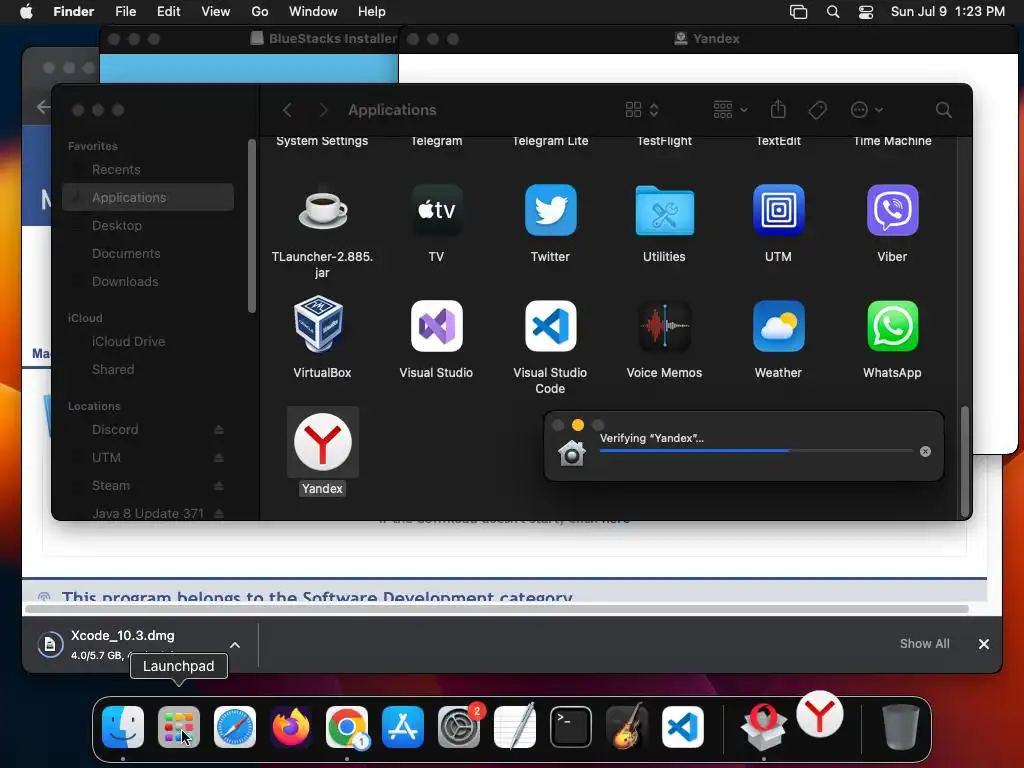Open Visual Studio Code from the Dock
Screen dimensions: 1024x768
click(x=682, y=727)
